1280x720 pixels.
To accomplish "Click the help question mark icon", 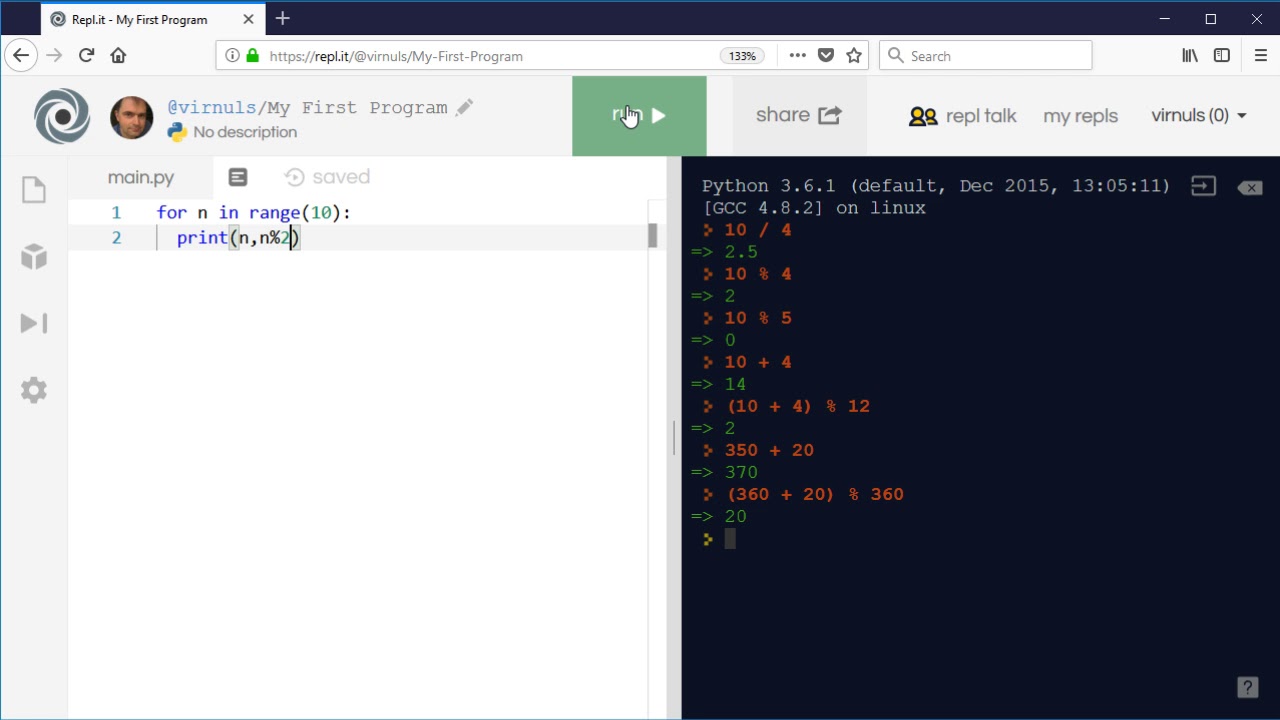I will click(x=1248, y=687).
